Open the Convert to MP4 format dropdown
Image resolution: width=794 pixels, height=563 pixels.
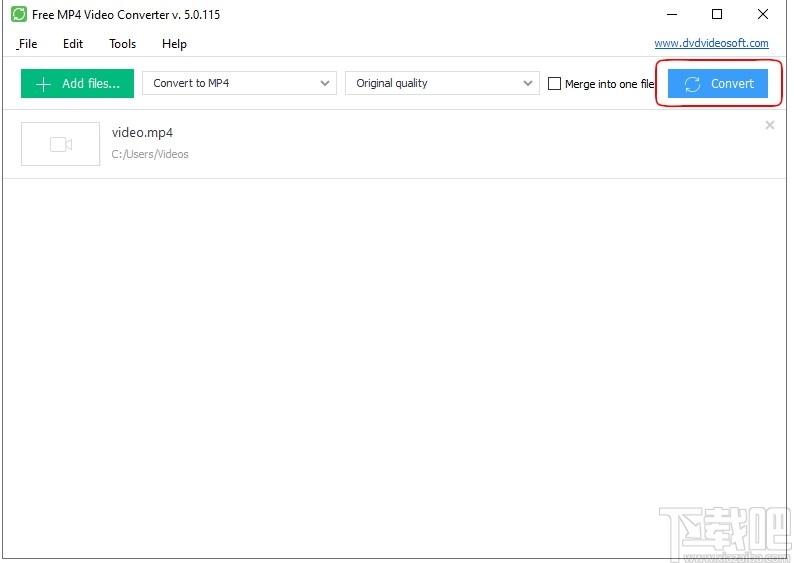click(x=239, y=83)
